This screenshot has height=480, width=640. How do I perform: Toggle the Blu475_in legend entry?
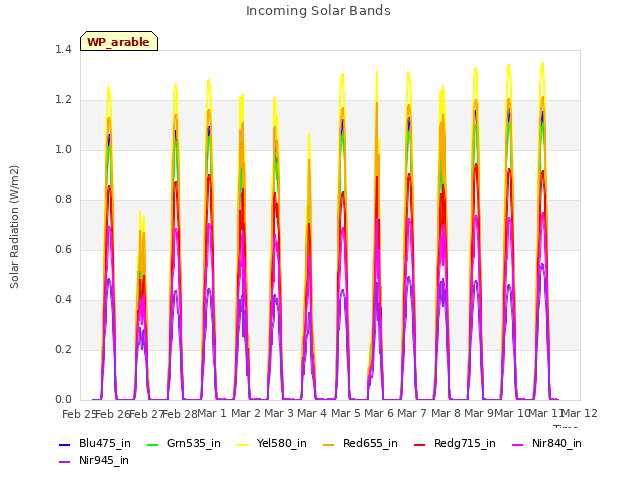click(x=95, y=444)
